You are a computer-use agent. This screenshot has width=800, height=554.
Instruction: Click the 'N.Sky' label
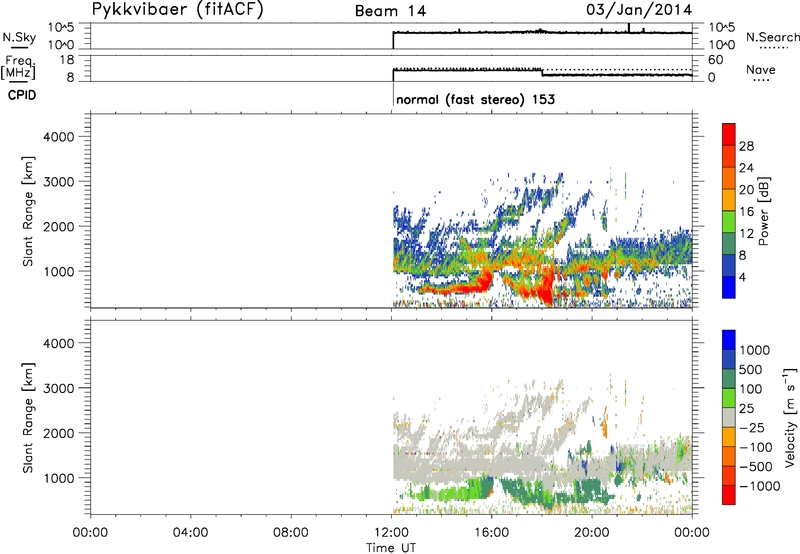19,37
